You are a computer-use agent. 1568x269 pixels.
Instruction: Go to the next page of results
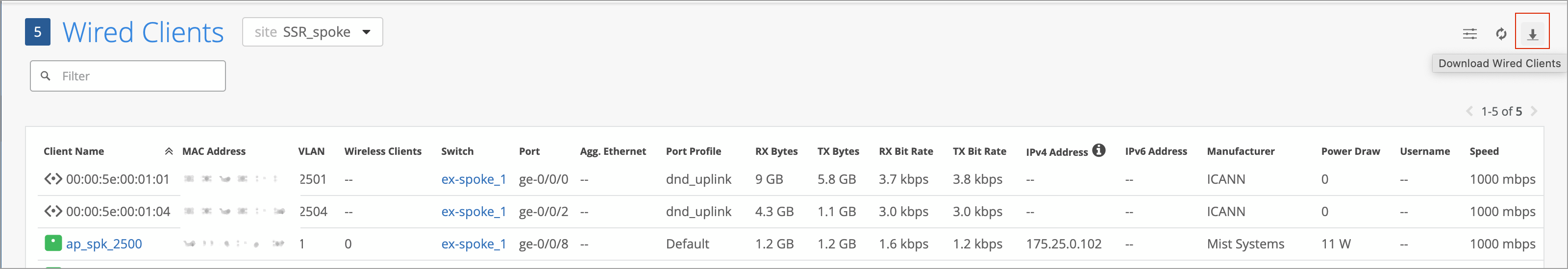1535,111
